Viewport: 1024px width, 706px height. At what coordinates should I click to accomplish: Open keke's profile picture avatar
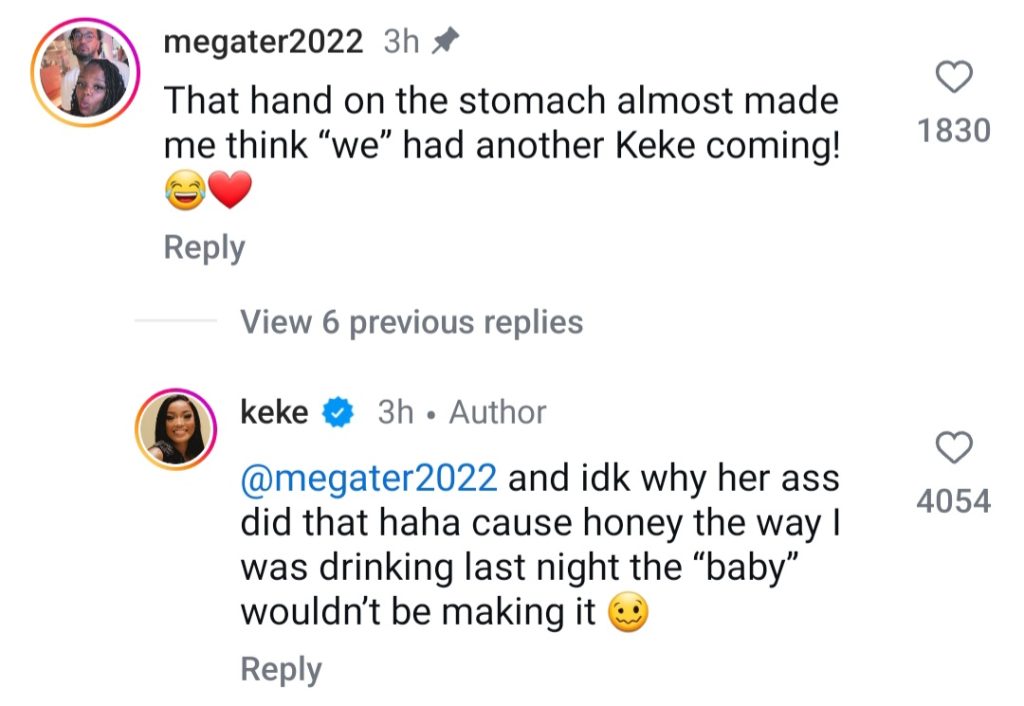[175, 429]
